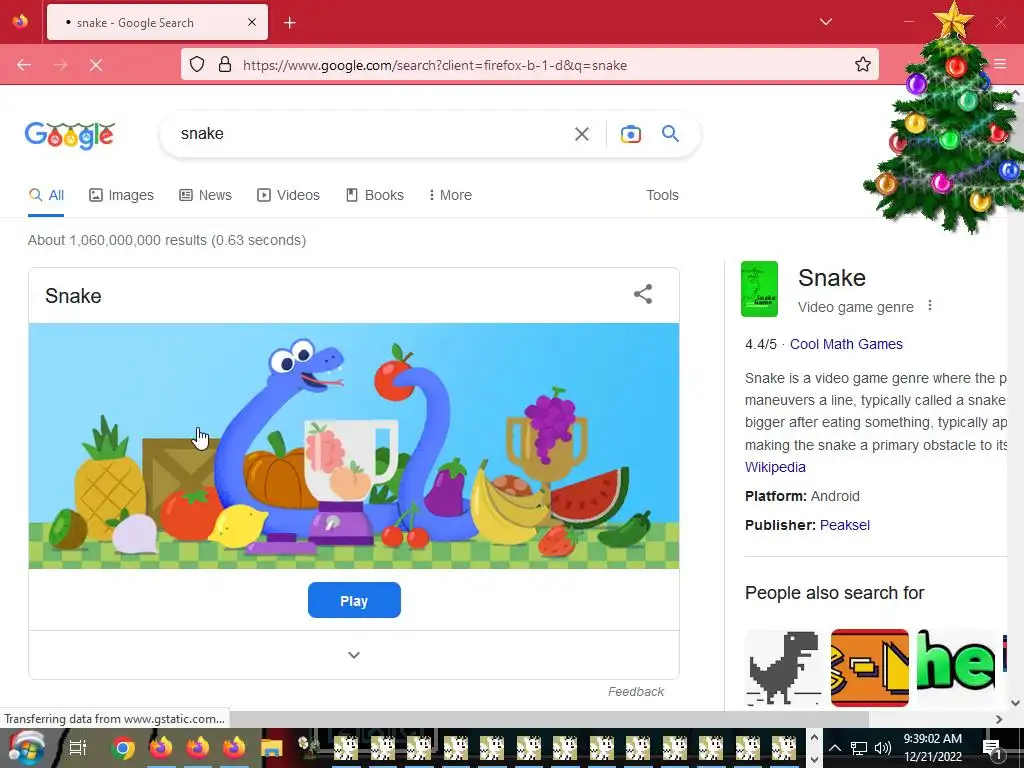Select the All results tab
The width and height of the screenshot is (1024, 768).
click(x=46, y=195)
